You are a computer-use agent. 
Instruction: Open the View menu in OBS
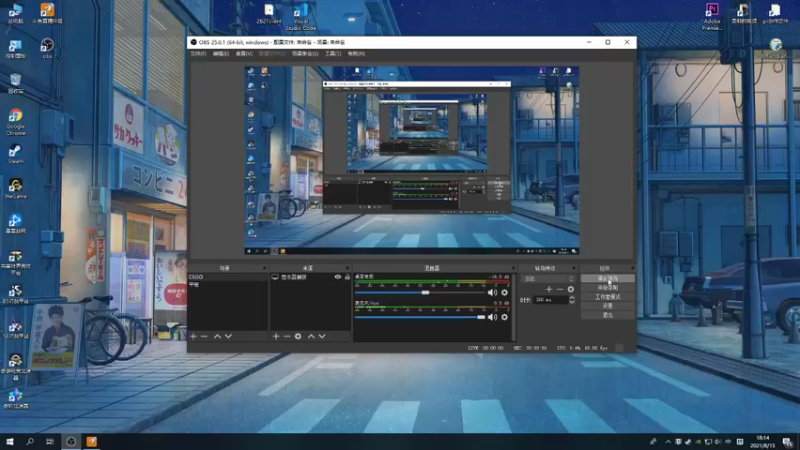coord(244,54)
